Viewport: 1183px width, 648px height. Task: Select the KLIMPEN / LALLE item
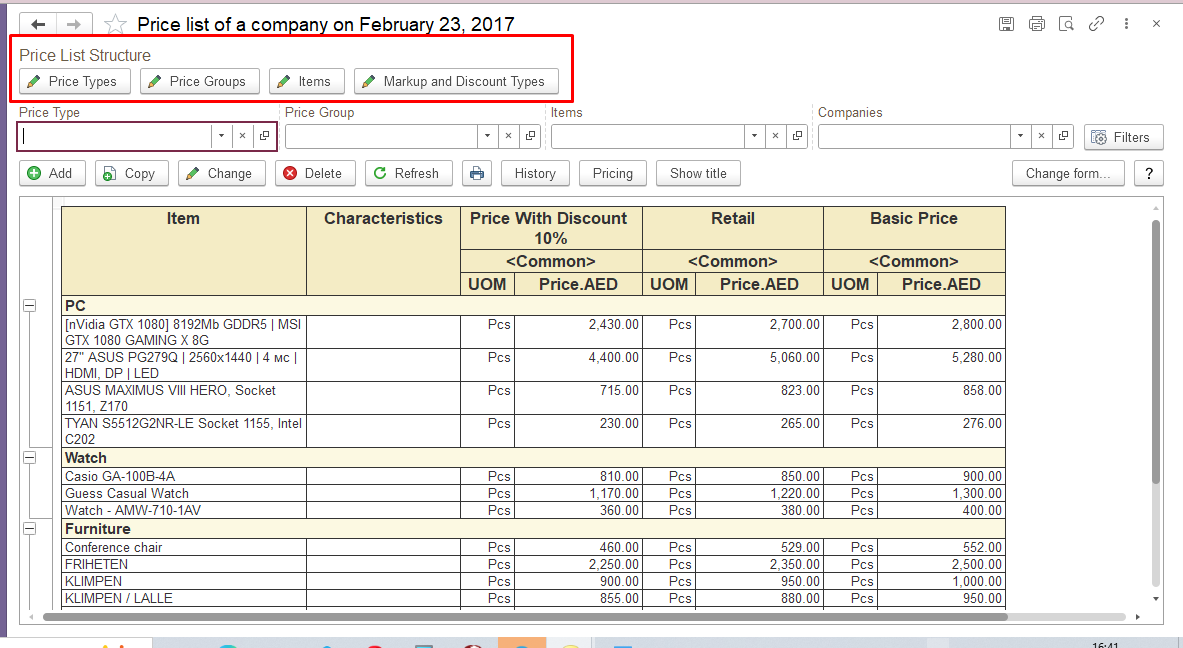(184, 598)
